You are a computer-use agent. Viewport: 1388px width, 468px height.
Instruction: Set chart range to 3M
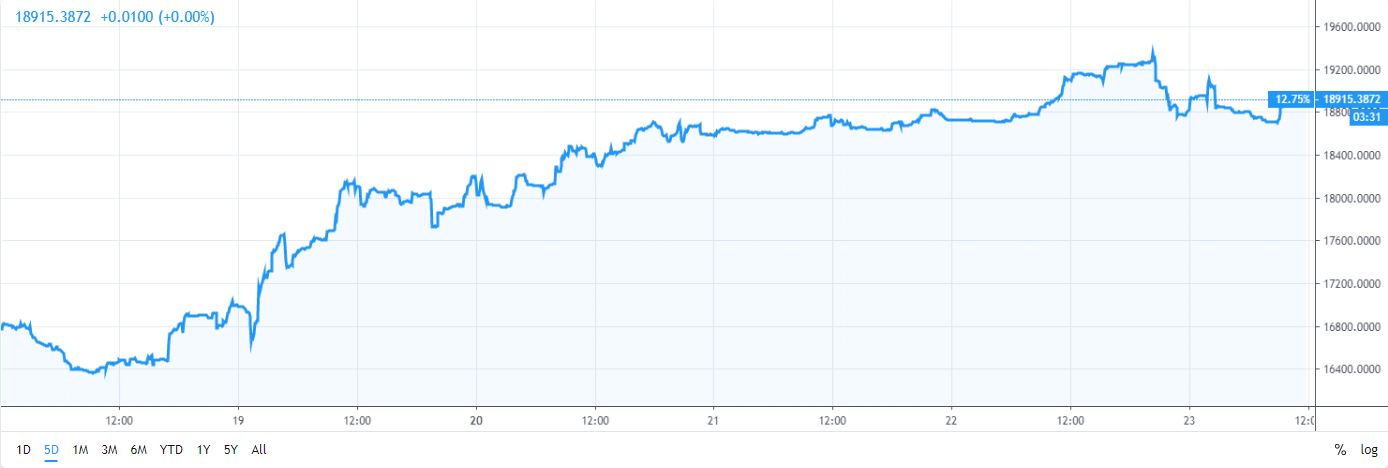coord(110,450)
